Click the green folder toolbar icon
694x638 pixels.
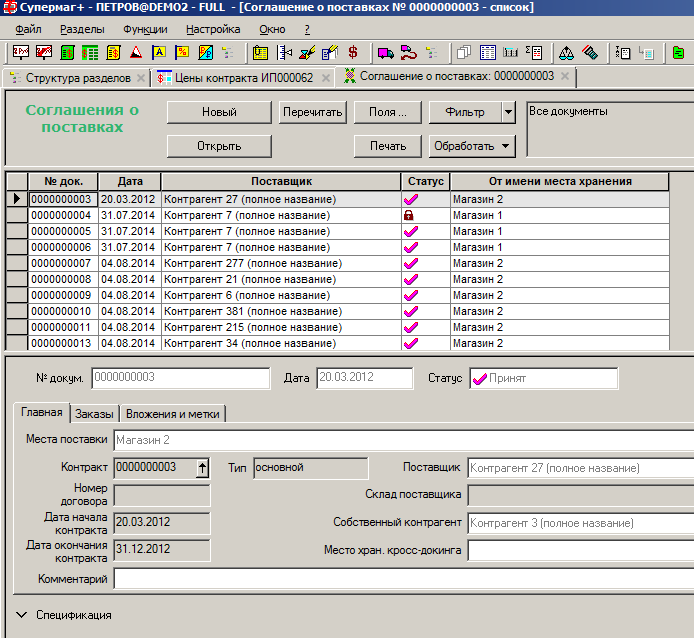click(678, 53)
